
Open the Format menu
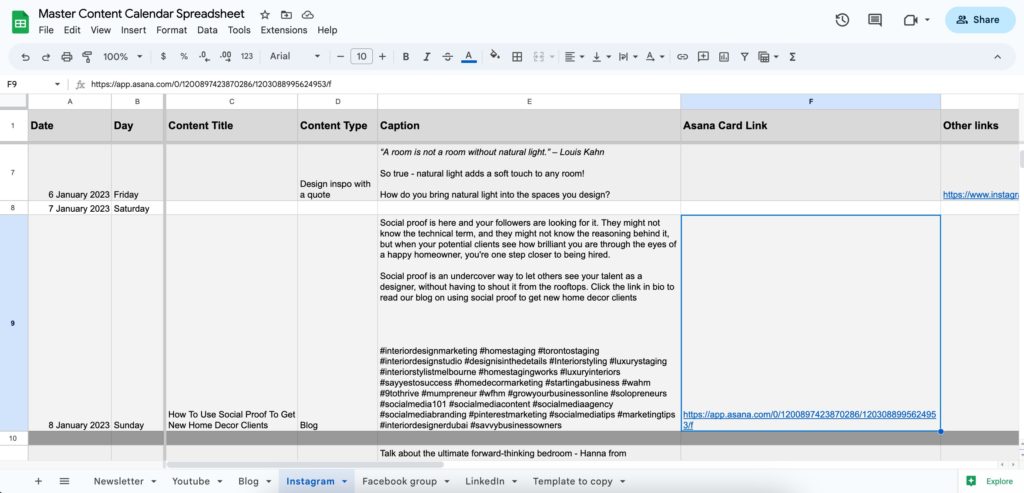172,30
